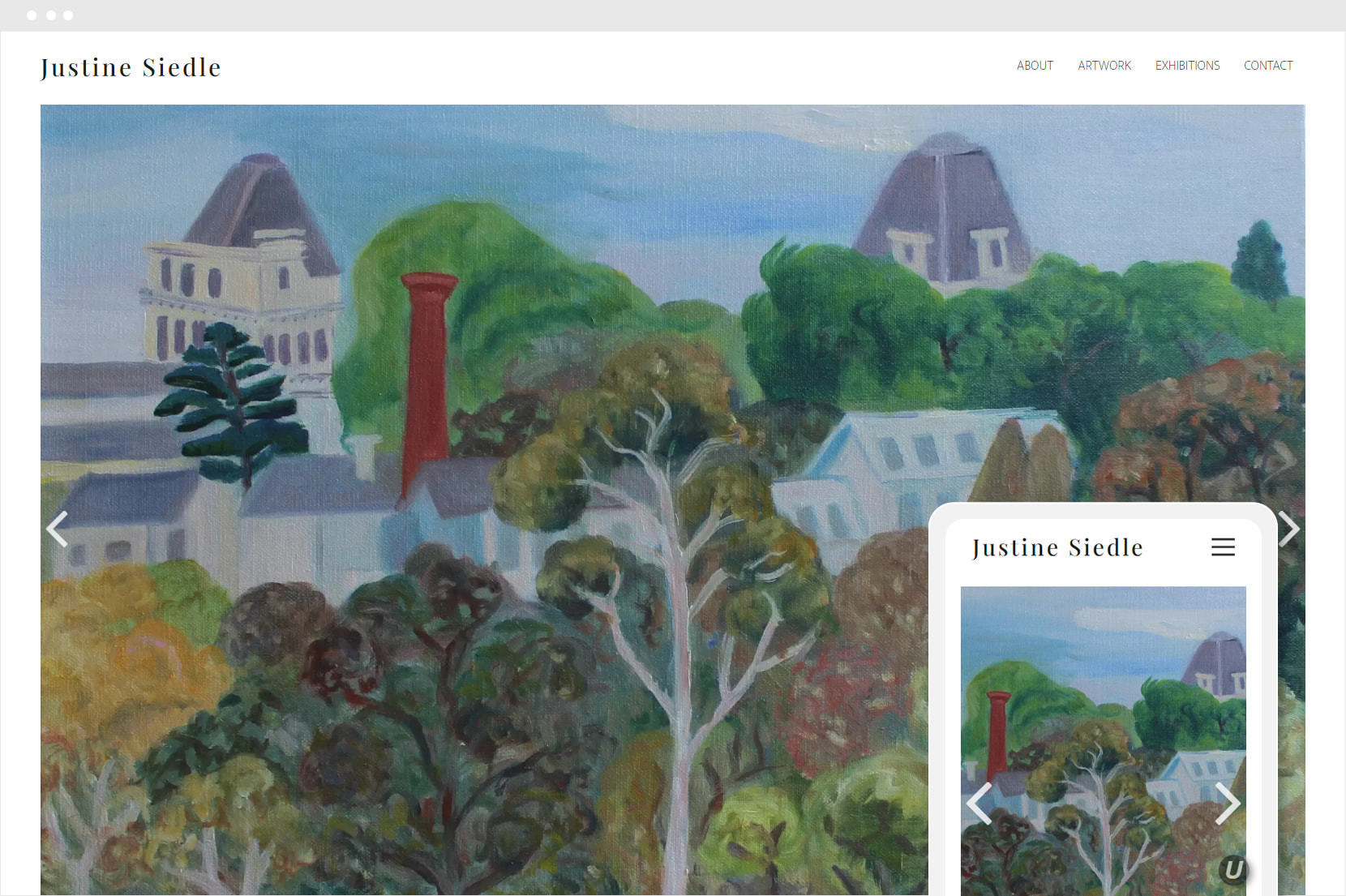The height and width of the screenshot is (896, 1346).
Task: Show next image in mobile preview
Action: (1228, 803)
